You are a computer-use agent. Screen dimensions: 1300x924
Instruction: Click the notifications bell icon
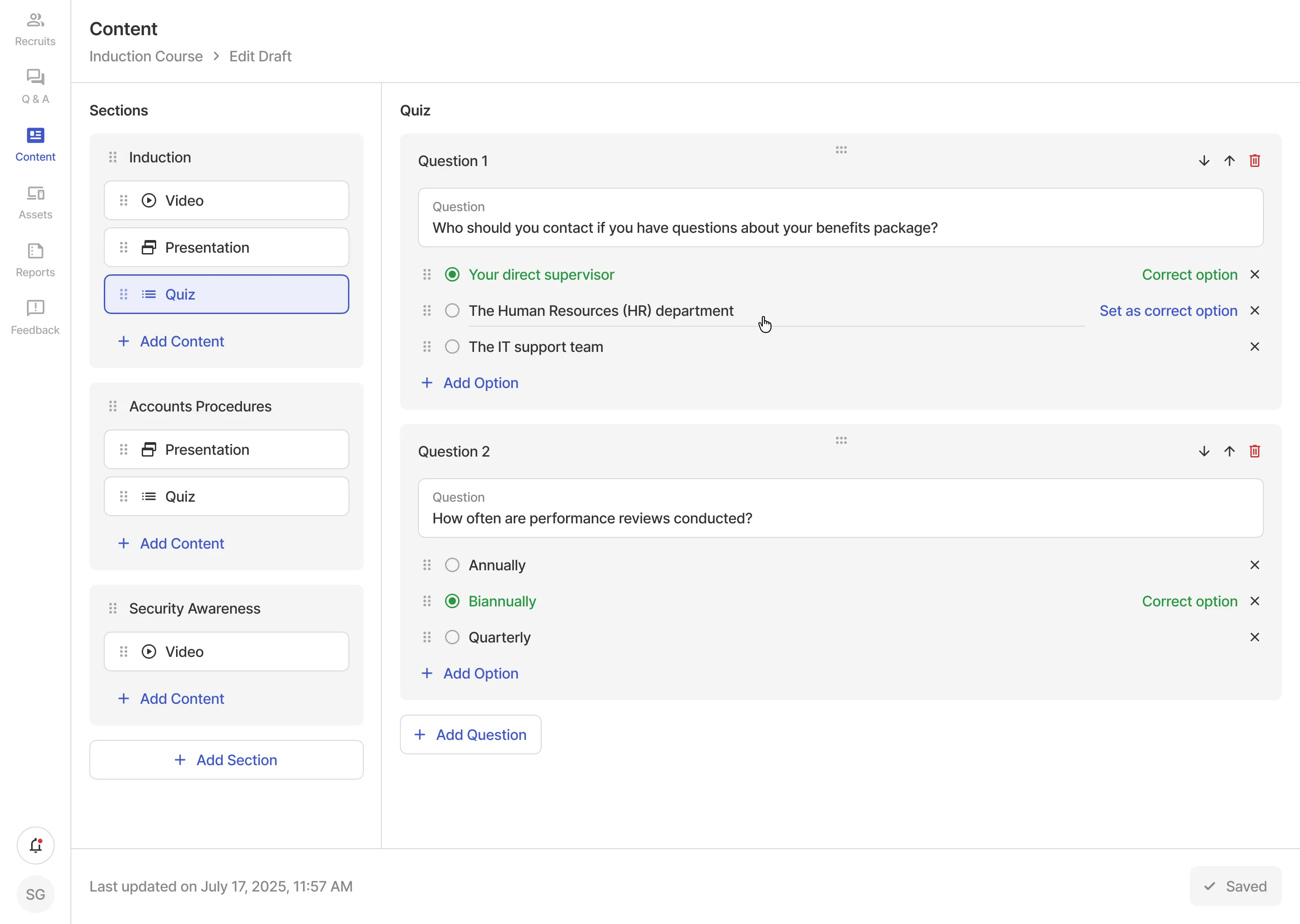coord(35,845)
